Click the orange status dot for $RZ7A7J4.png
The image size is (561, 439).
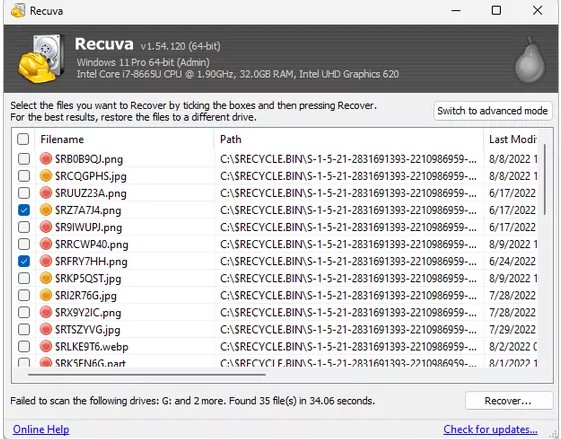46,210
